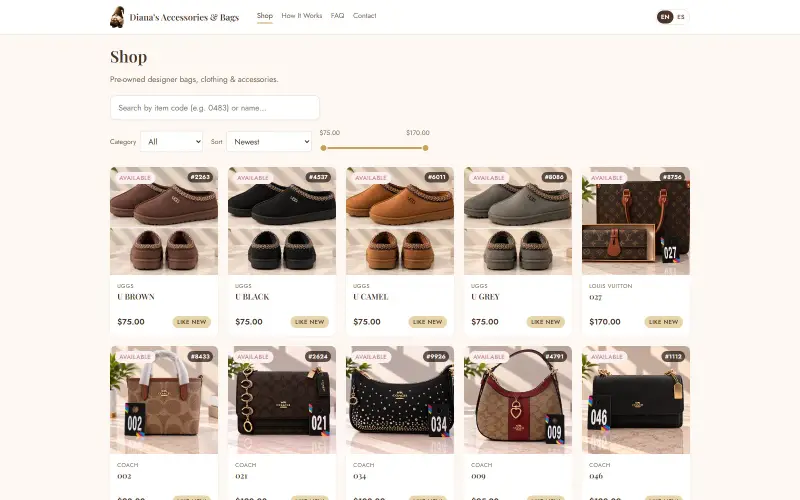
Task: Focus the item code search field
Action: pos(215,108)
